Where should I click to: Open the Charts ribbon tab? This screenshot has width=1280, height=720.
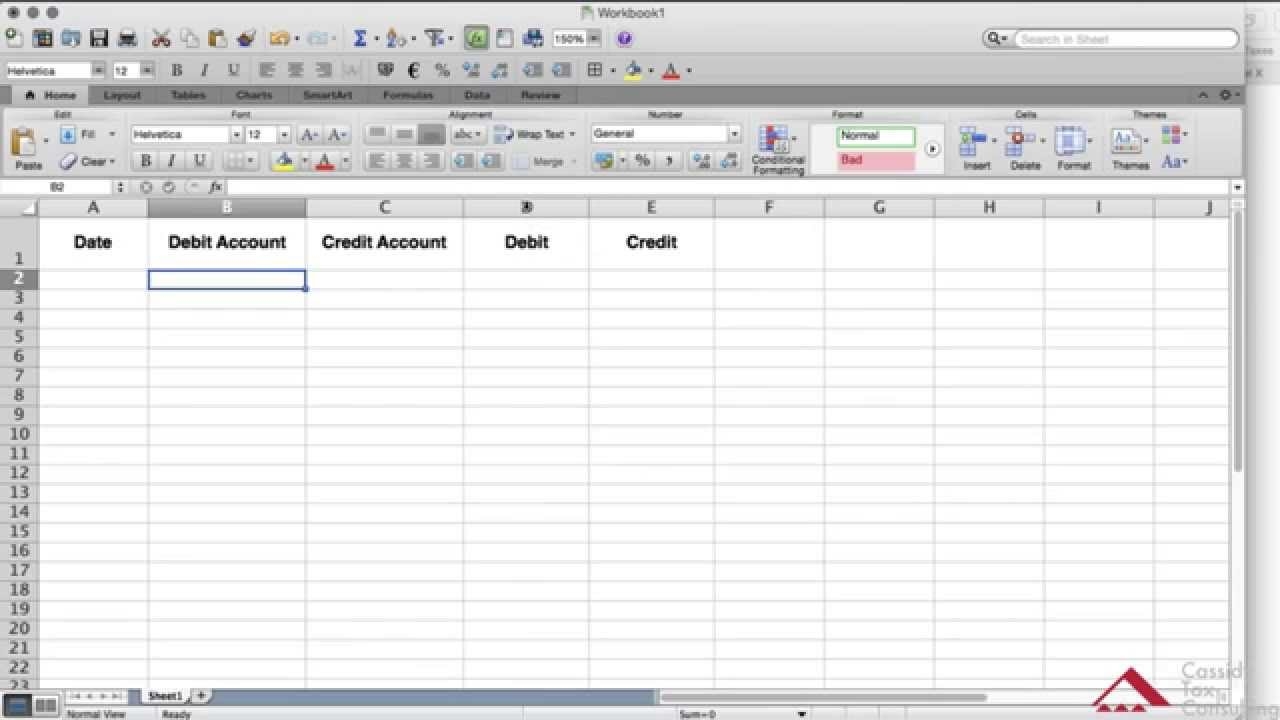click(x=254, y=95)
